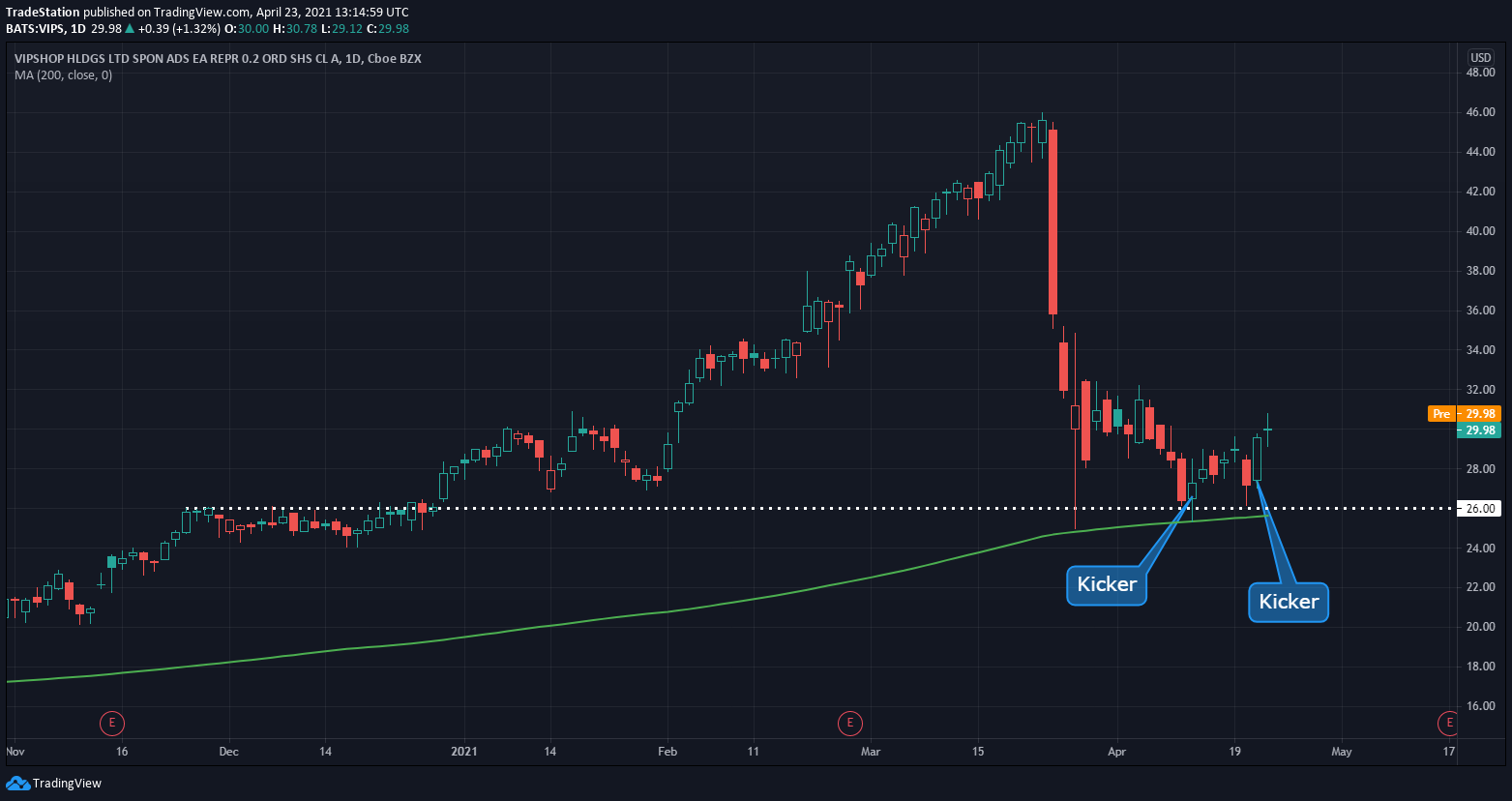Click the Dec date axis label
This screenshot has height=801, width=1512.
coord(228,751)
